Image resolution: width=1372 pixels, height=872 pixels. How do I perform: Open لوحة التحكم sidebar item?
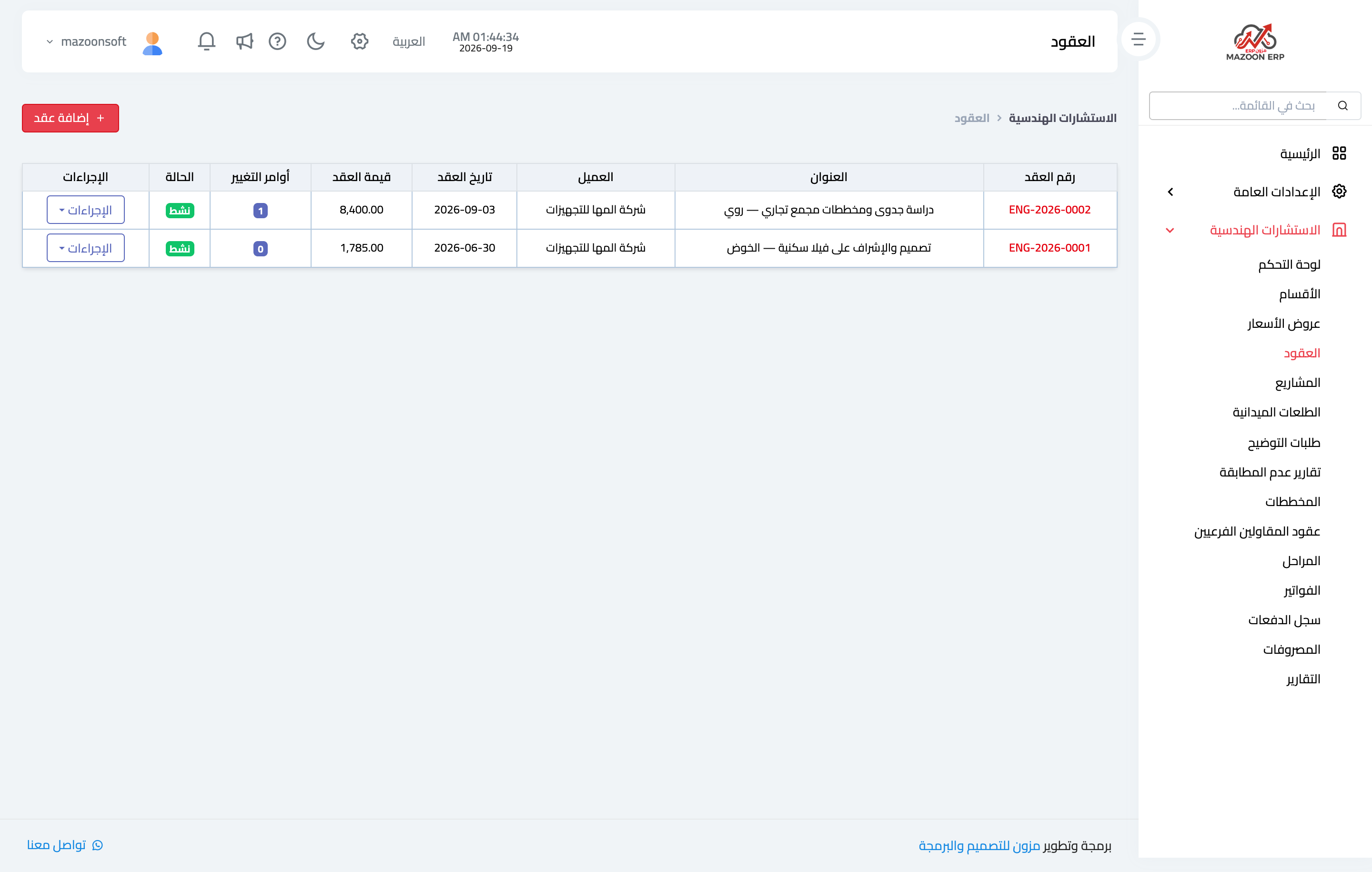(x=1289, y=264)
